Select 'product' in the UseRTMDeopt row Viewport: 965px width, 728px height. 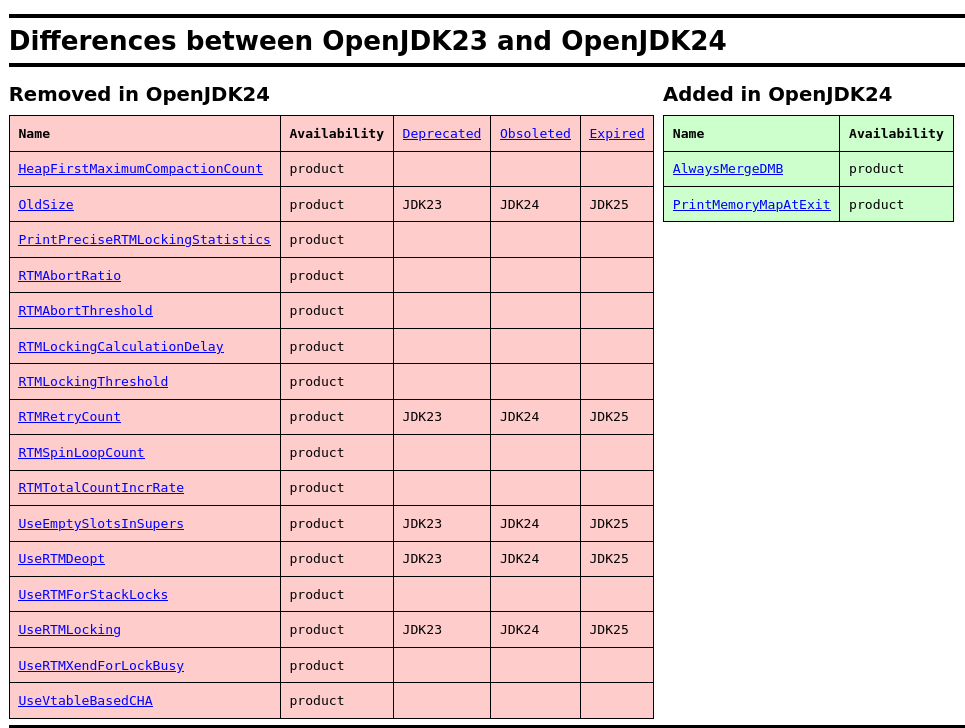point(317,559)
